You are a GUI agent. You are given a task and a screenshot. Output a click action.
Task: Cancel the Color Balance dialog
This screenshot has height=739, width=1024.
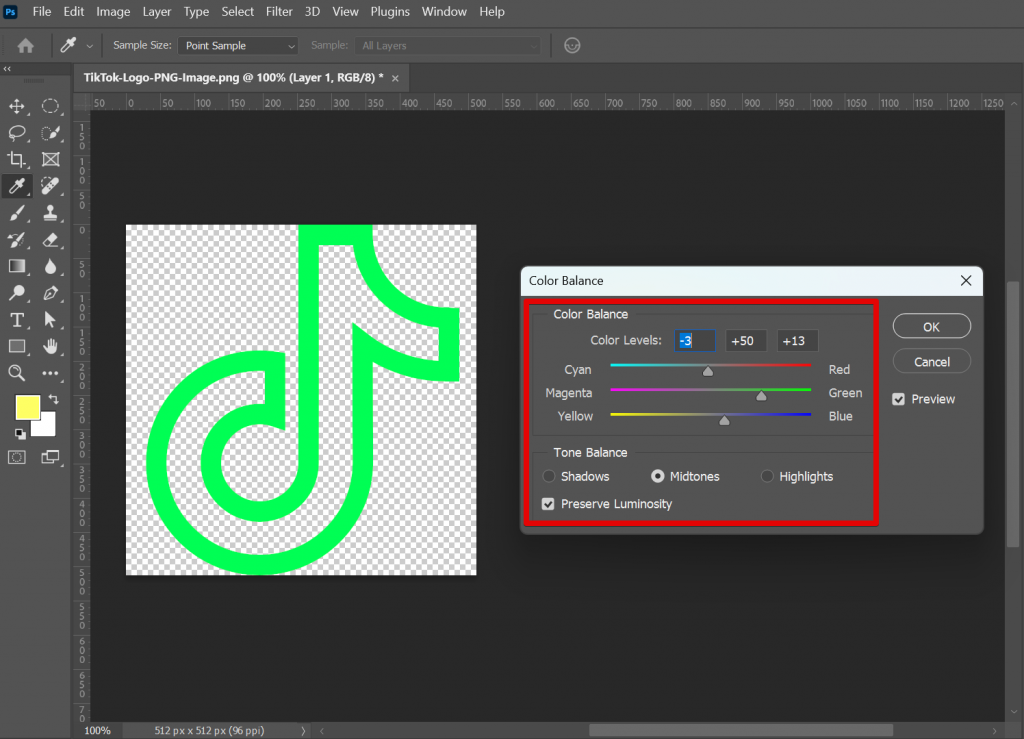click(x=931, y=361)
